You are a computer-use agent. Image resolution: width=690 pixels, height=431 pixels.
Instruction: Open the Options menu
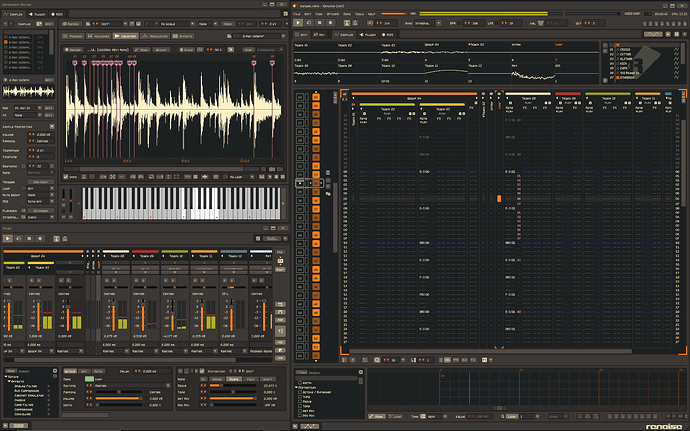pyautogui.click(x=333, y=14)
